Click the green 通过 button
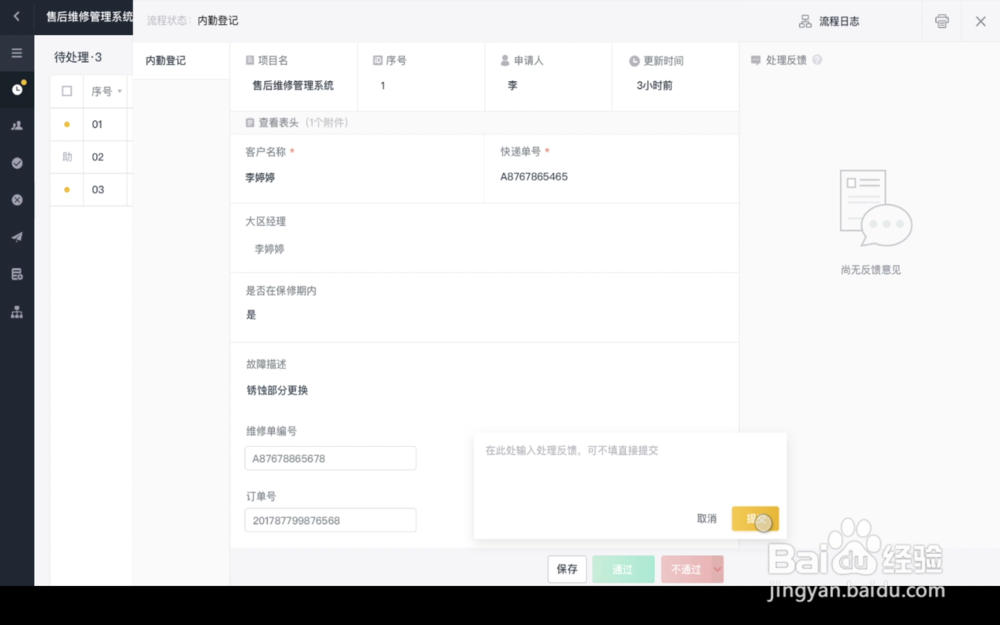 (623, 569)
